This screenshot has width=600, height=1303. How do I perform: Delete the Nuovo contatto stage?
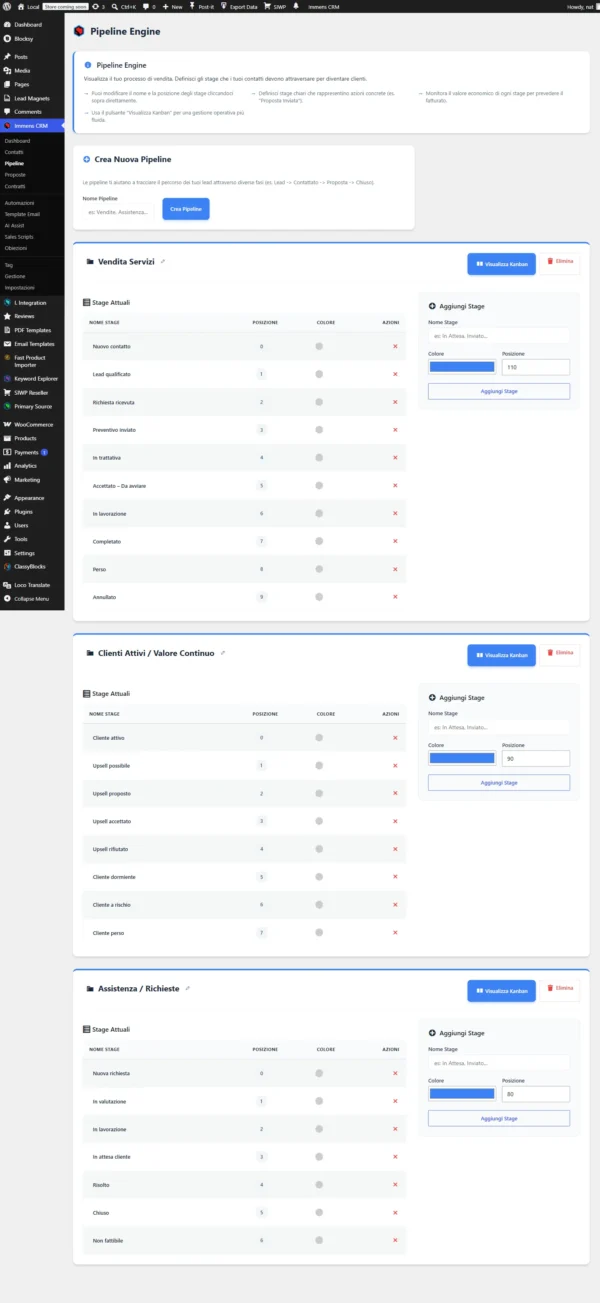395,346
